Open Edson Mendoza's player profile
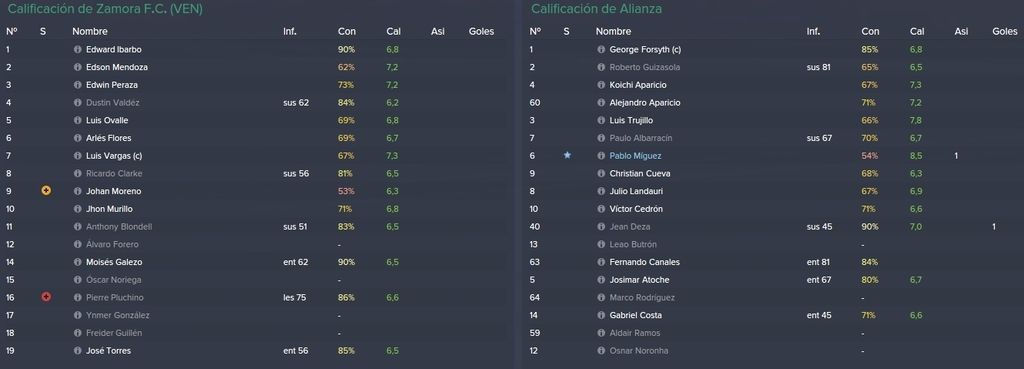 pyautogui.click(x=116, y=67)
